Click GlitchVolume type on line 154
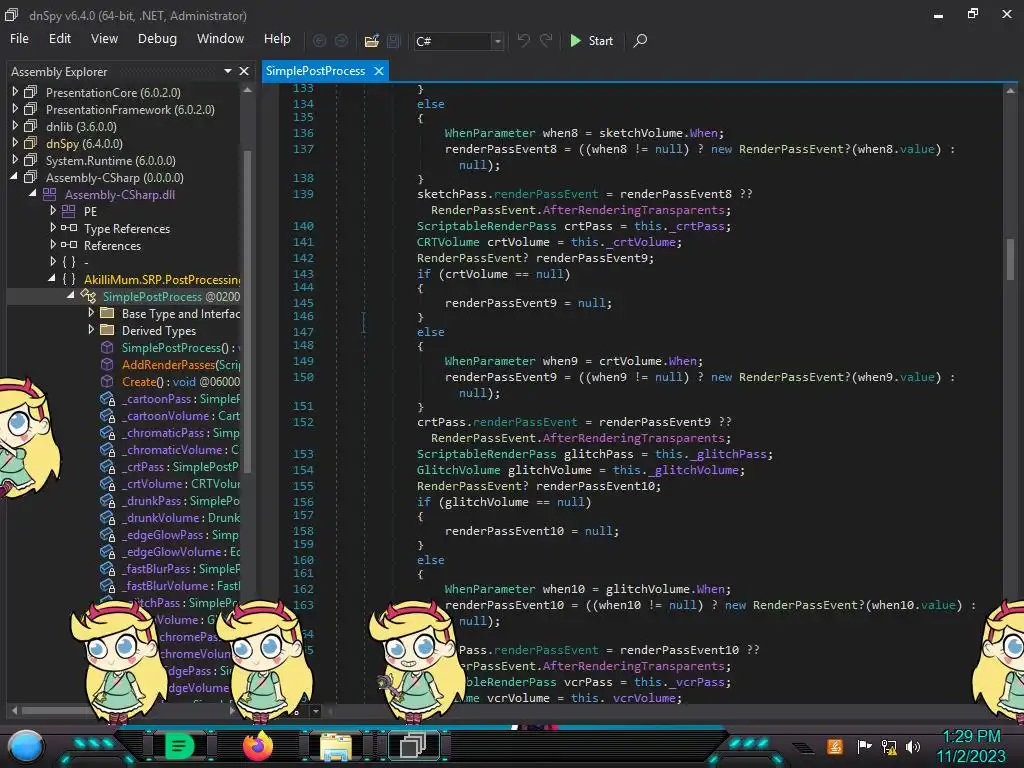Screen dimensions: 1024x768 [458, 470]
